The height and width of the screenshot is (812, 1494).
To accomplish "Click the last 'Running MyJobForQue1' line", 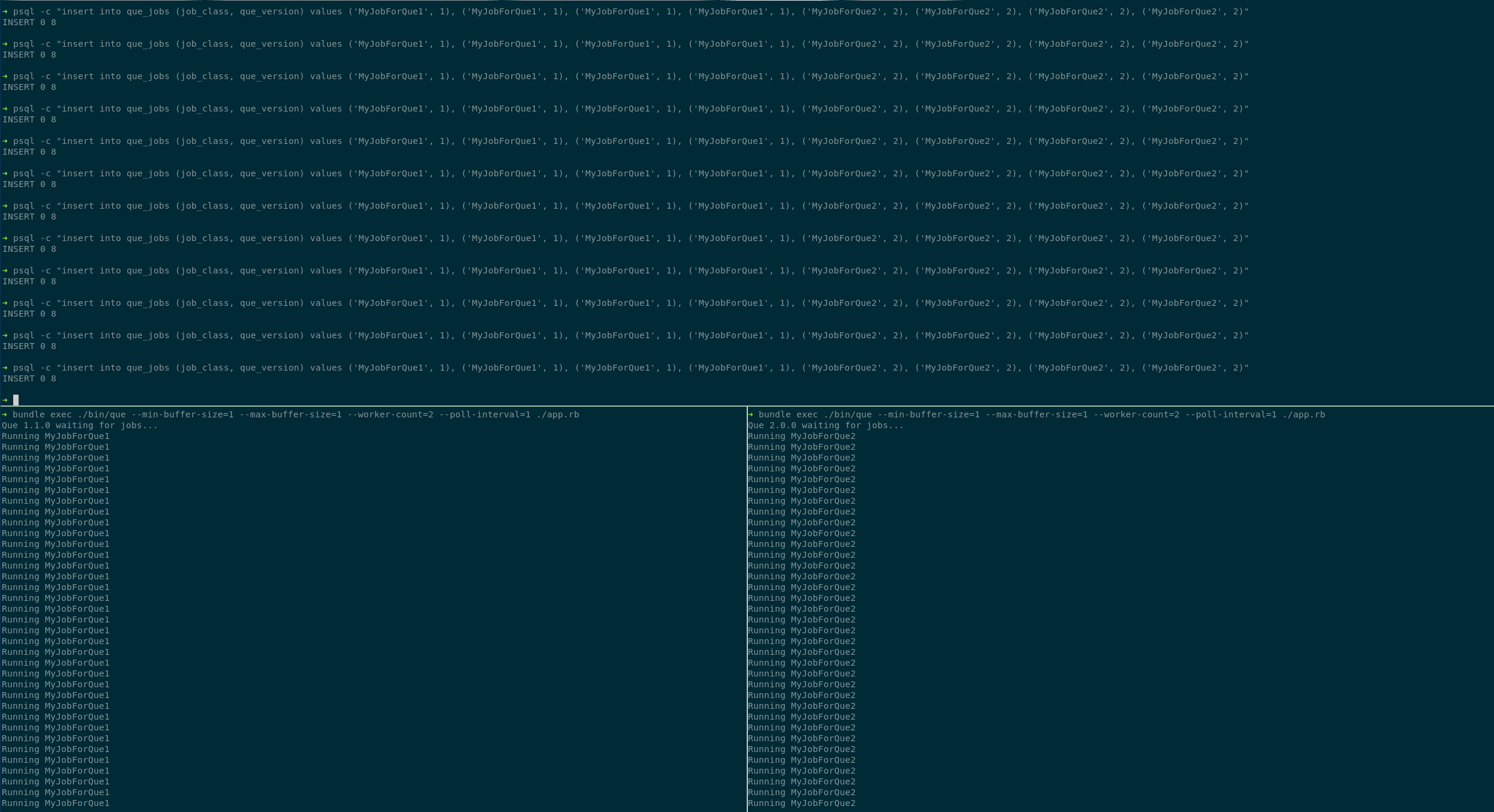I will point(56,803).
